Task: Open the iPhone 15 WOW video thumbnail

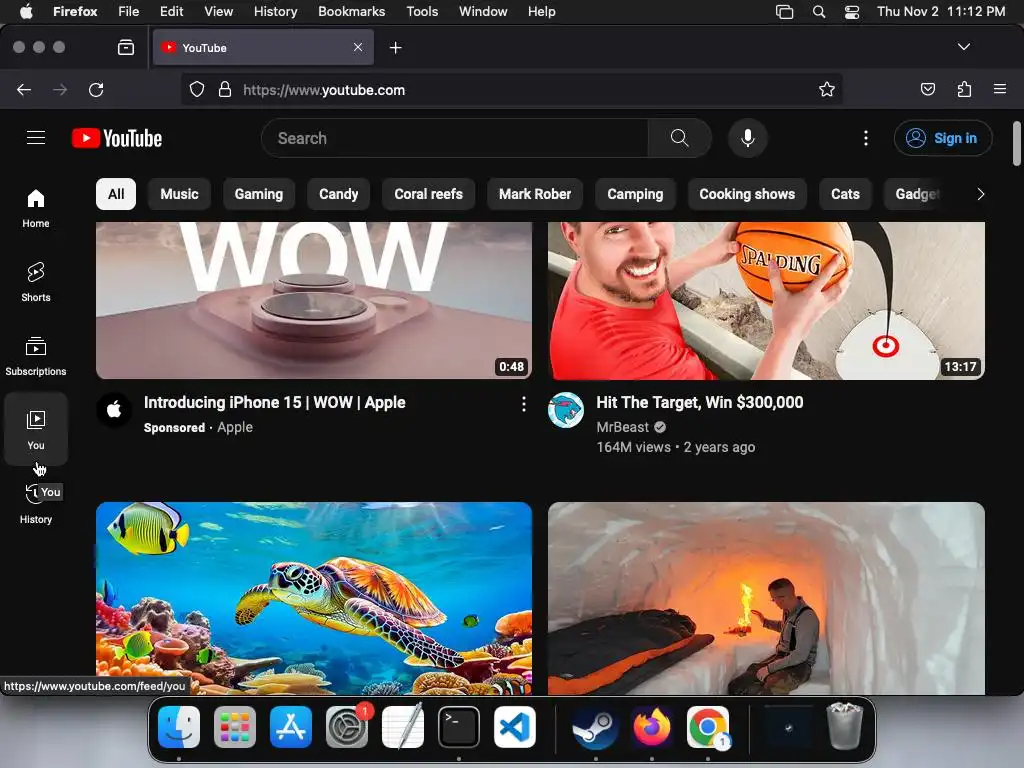Action: pyautogui.click(x=313, y=300)
